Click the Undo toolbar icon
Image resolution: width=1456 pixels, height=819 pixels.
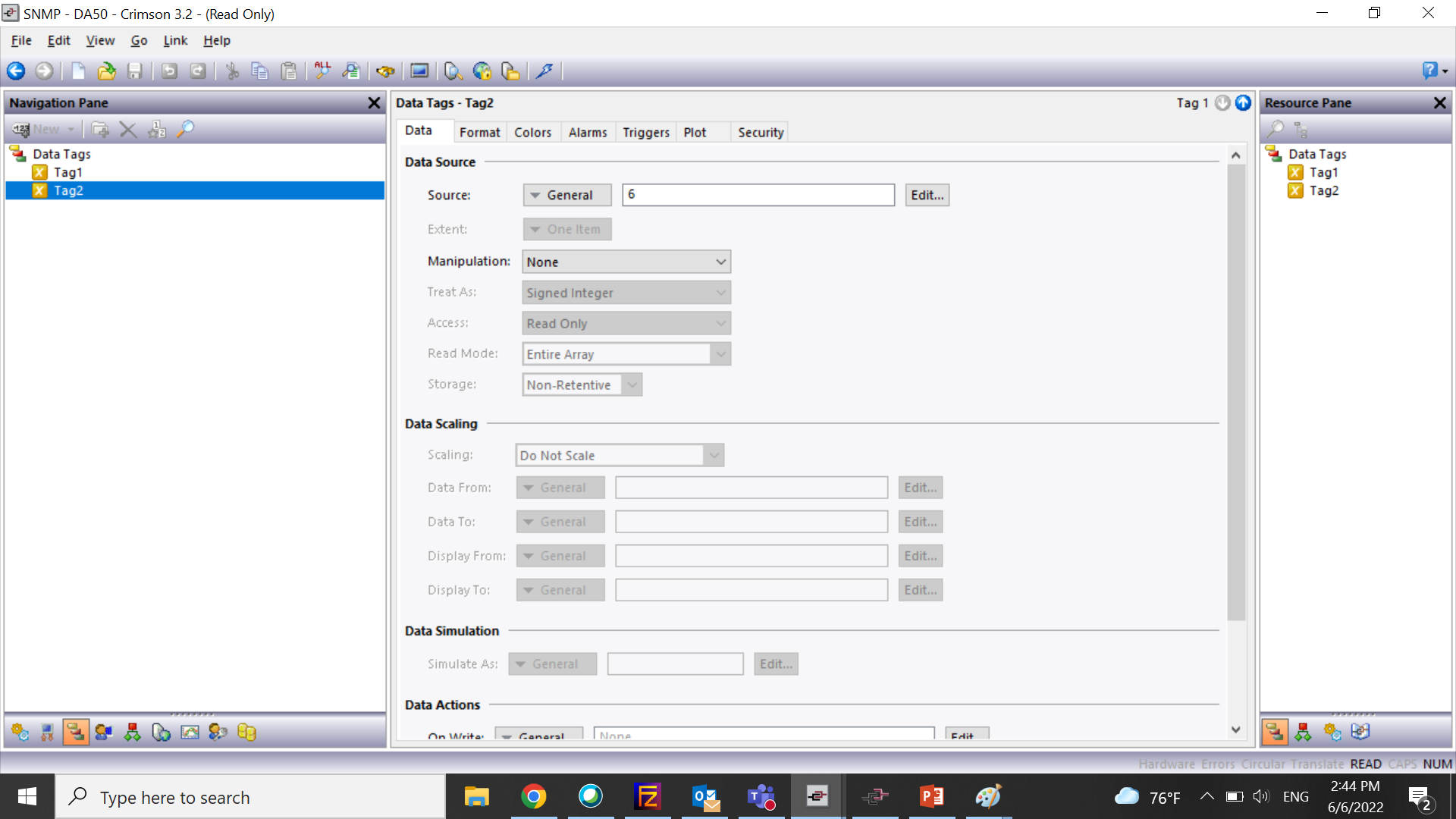(169, 71)
